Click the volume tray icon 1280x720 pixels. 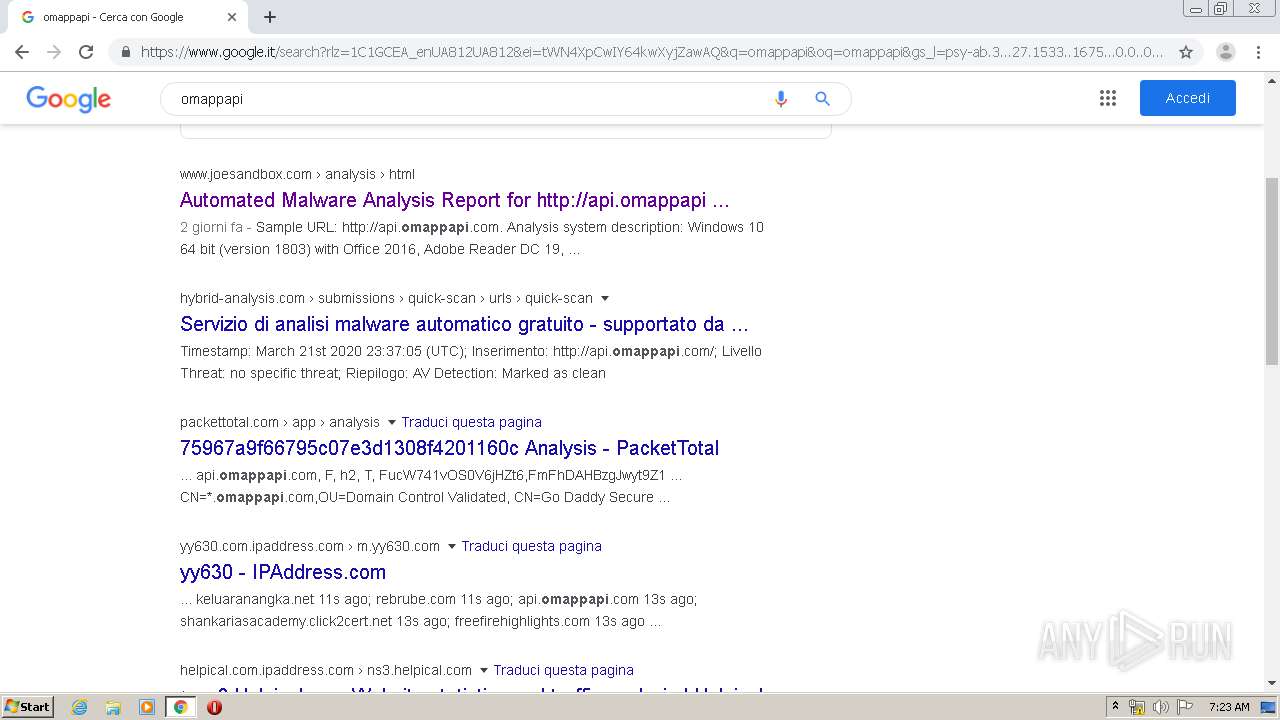[1160, 707]
